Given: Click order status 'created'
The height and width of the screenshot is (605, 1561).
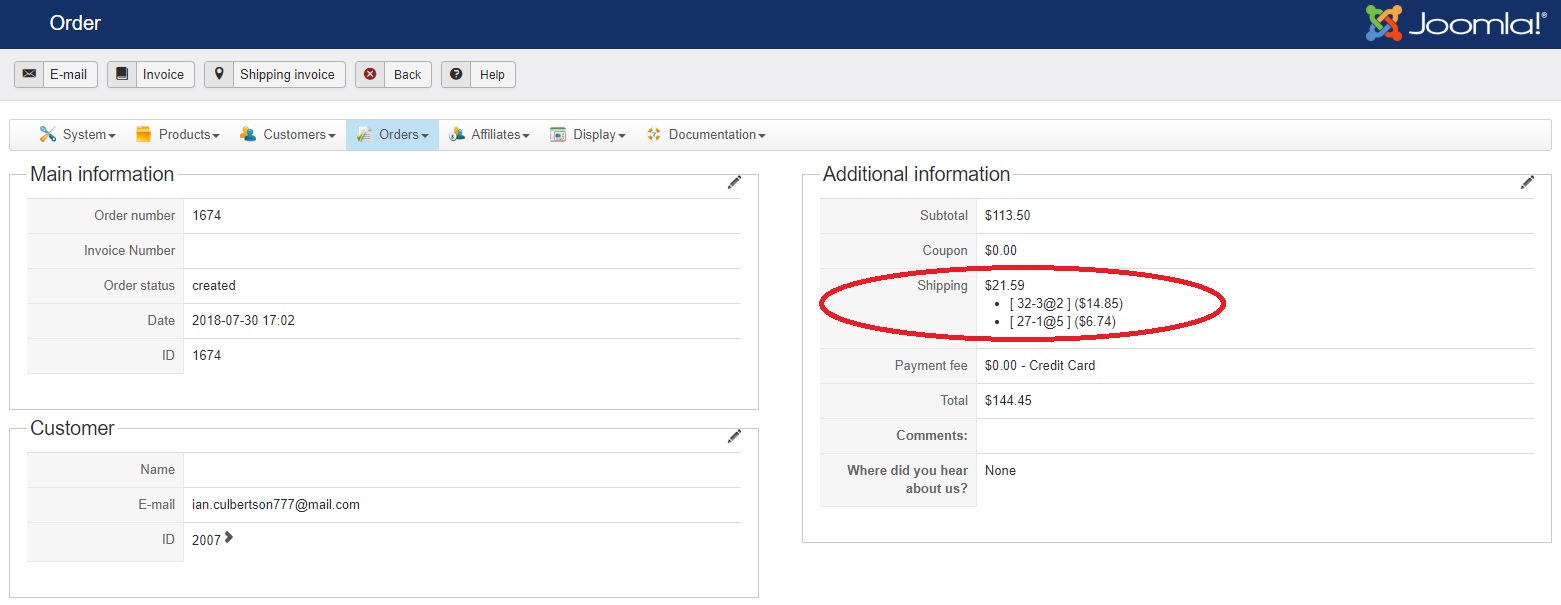Looking at the screenshot, I should [x=214, y=285].
